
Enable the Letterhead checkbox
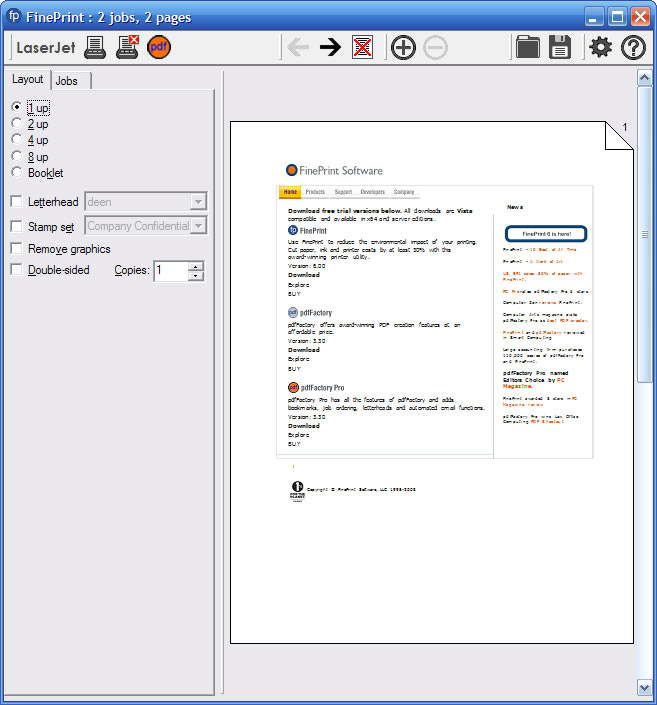(16, 202)
